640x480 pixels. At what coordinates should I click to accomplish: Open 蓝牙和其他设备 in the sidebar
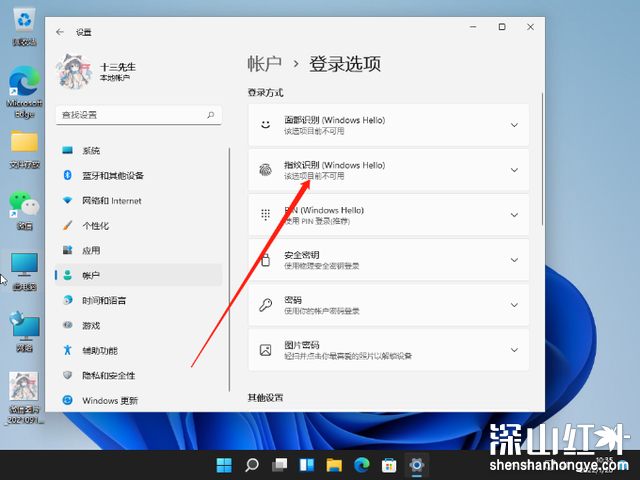tap(139, 176)
